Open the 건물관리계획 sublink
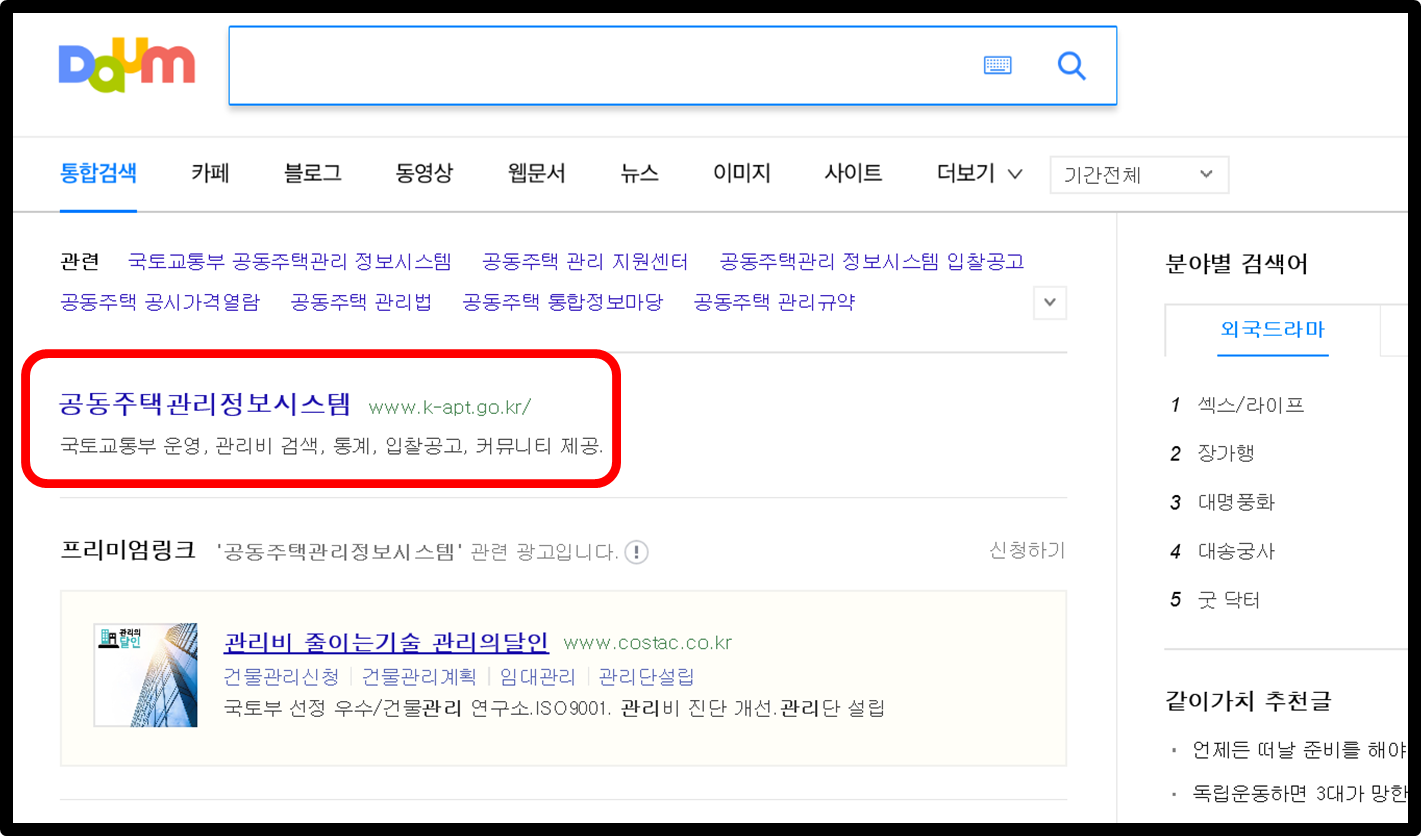 (x=419, y=677)
